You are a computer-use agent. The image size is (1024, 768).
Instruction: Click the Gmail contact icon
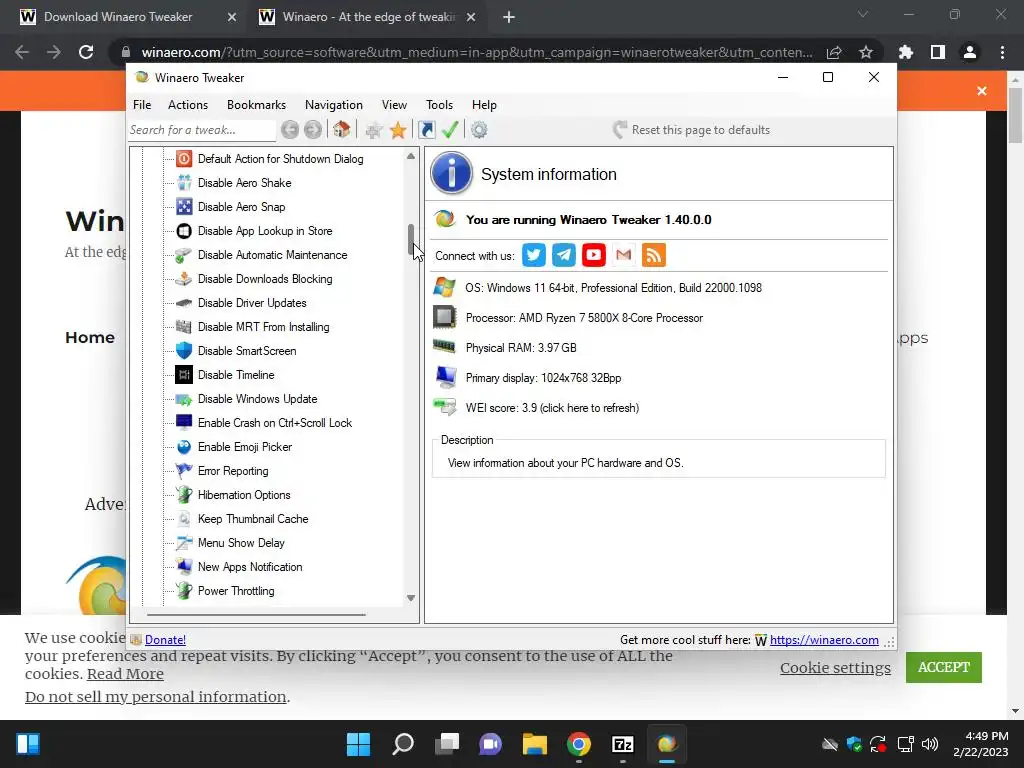[624, 255]
